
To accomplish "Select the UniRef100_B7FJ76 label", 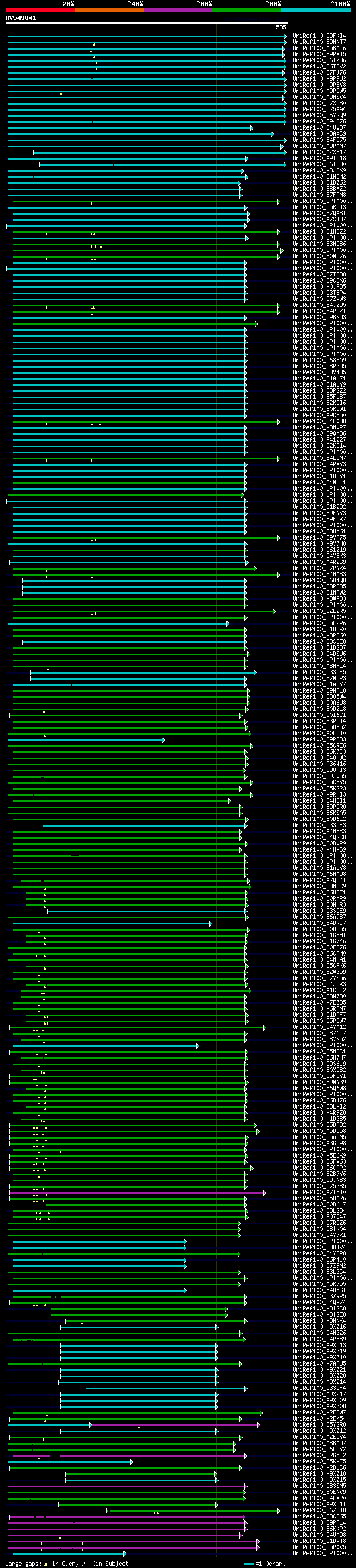I will click(x=319, y=72).
